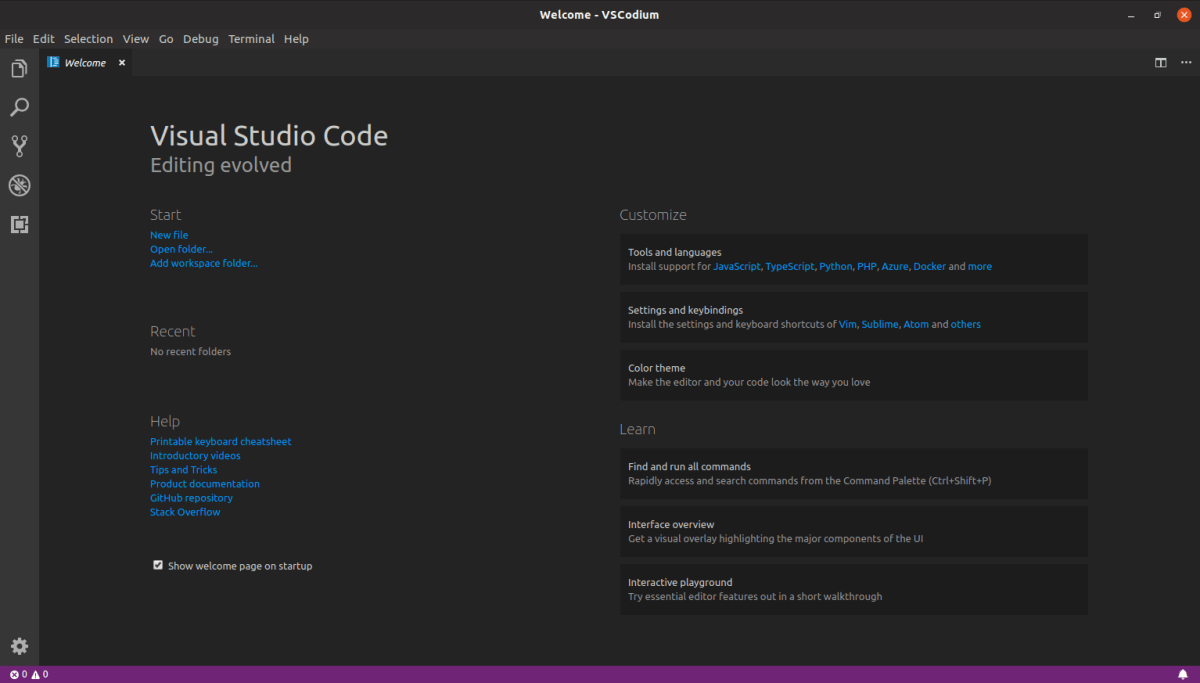Open the Explorer view in activity bar

[x=19, y=69]
